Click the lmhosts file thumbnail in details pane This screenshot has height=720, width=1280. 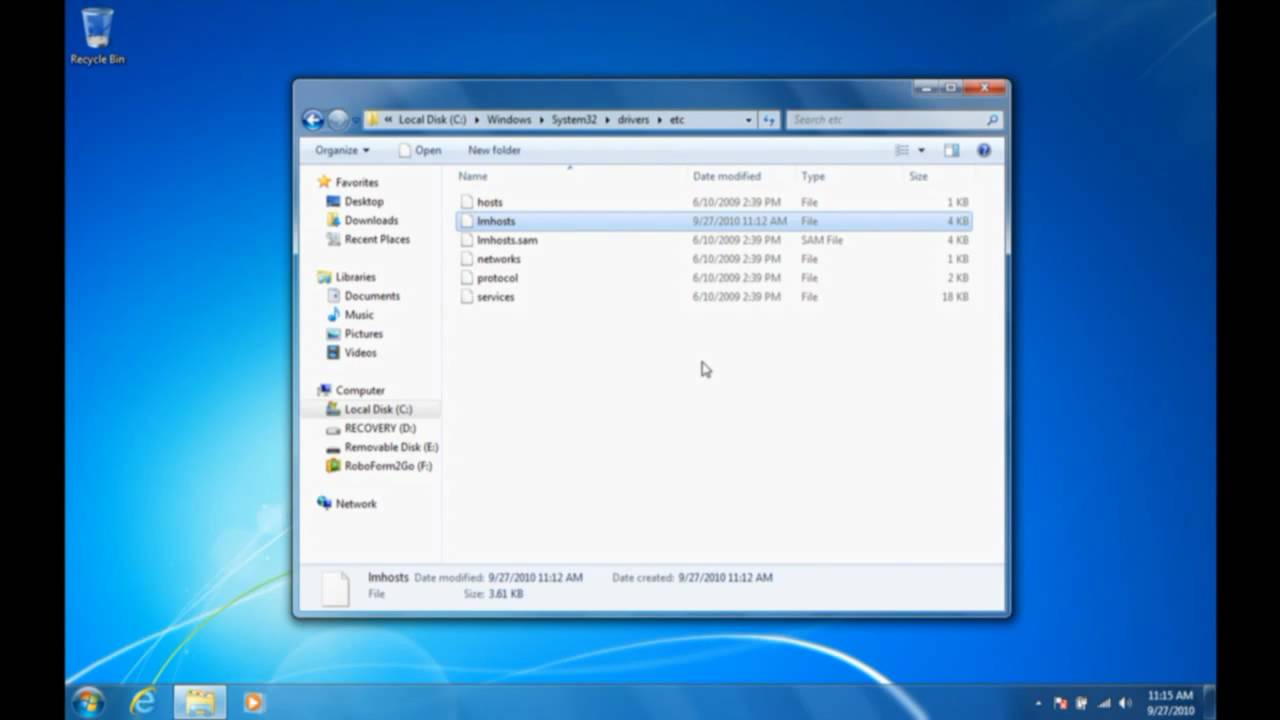click(x=335, y=587)
